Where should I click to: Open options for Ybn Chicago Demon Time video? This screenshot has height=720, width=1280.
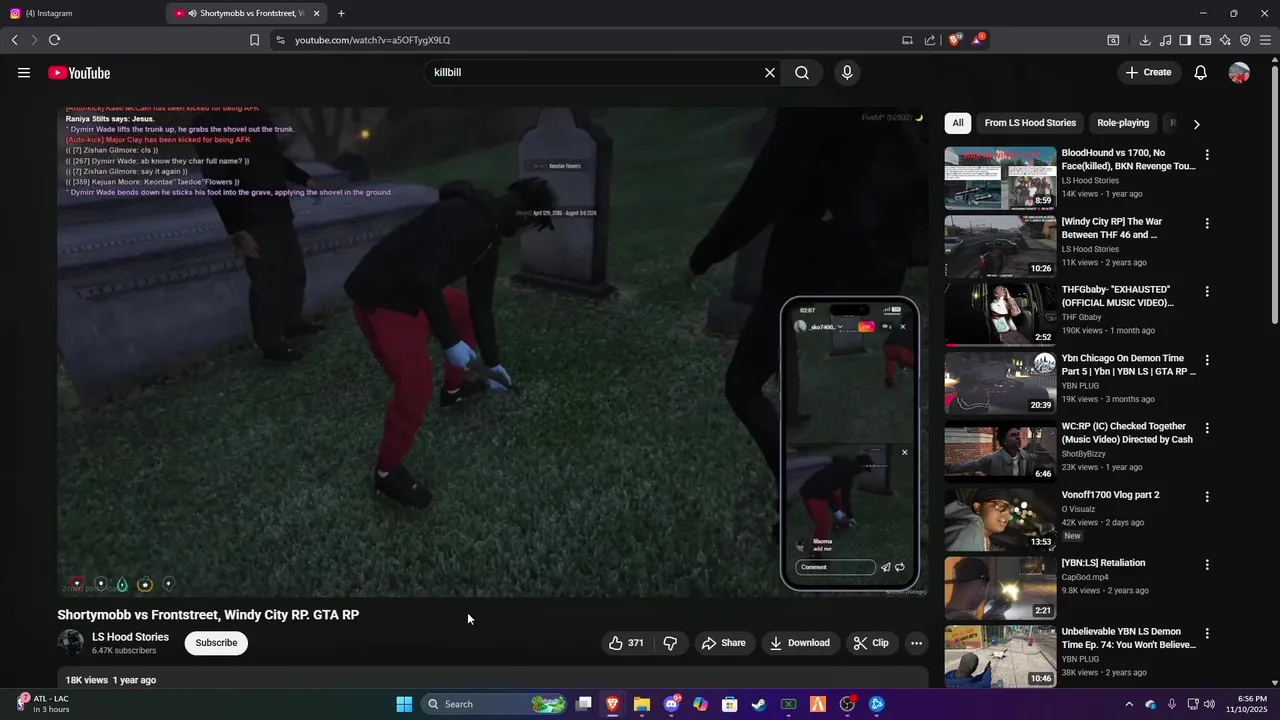1207,360
